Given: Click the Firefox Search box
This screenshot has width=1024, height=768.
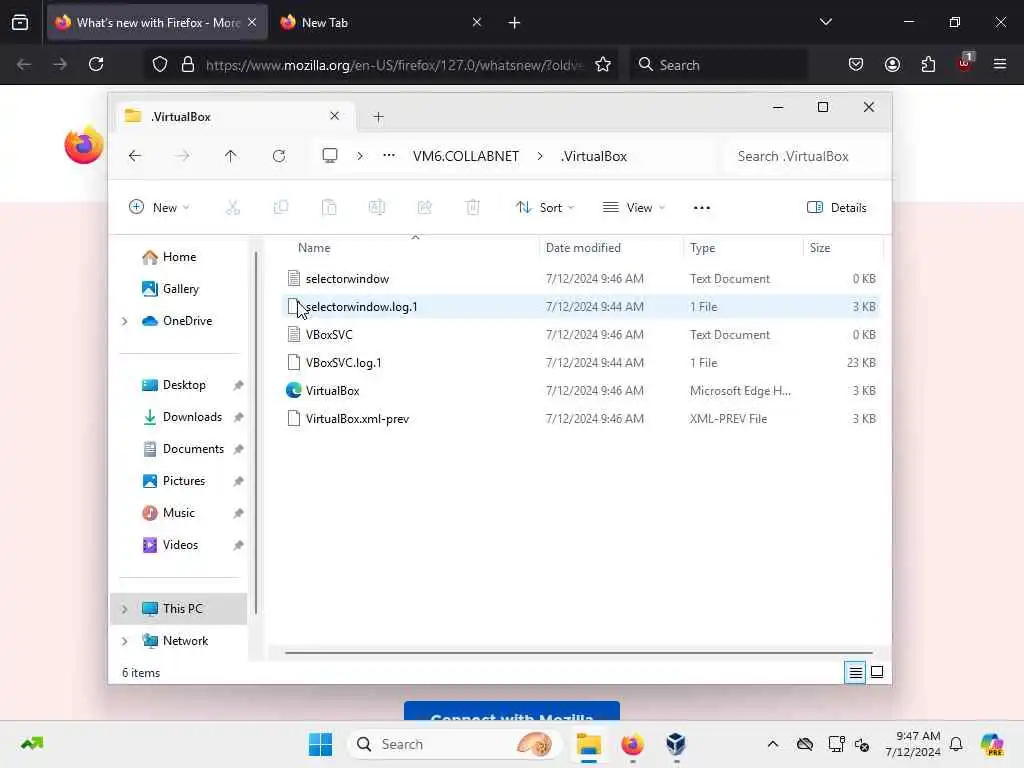Looking at the screenshot, I should (718, 65).
